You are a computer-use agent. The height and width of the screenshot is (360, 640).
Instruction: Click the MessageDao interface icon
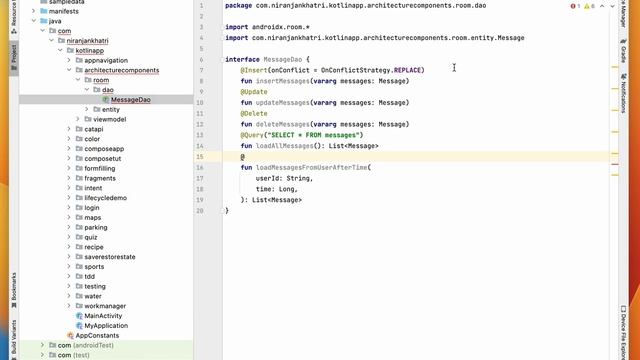point(106,100)
